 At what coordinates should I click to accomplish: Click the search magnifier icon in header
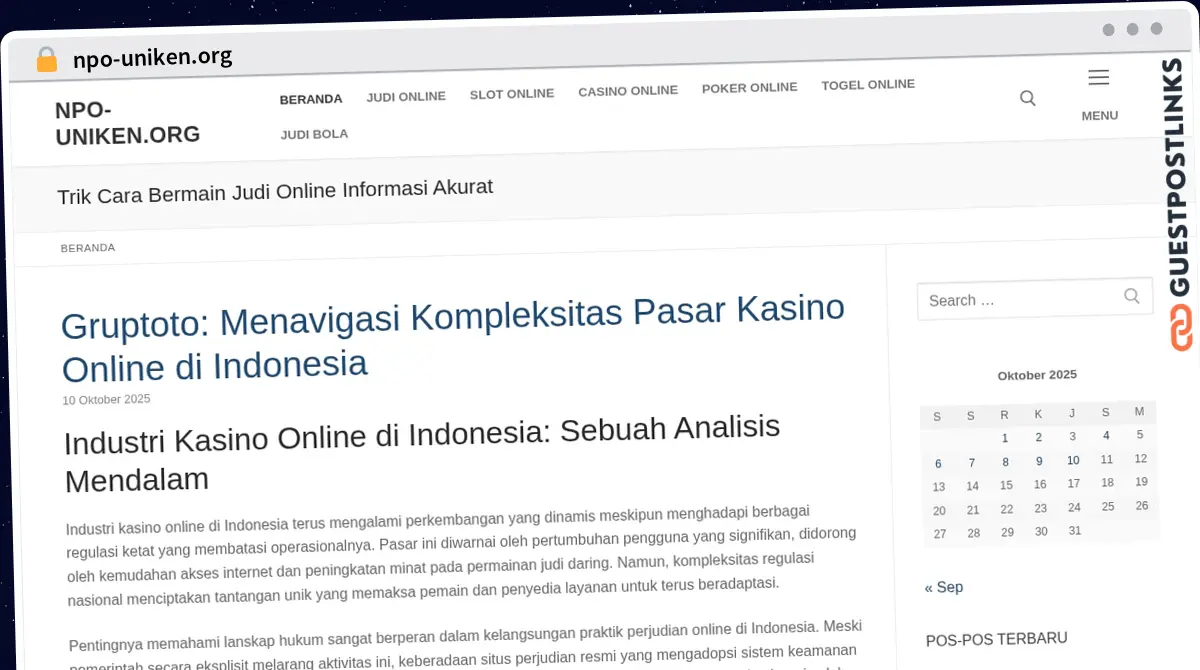(x=1027, y=98)
